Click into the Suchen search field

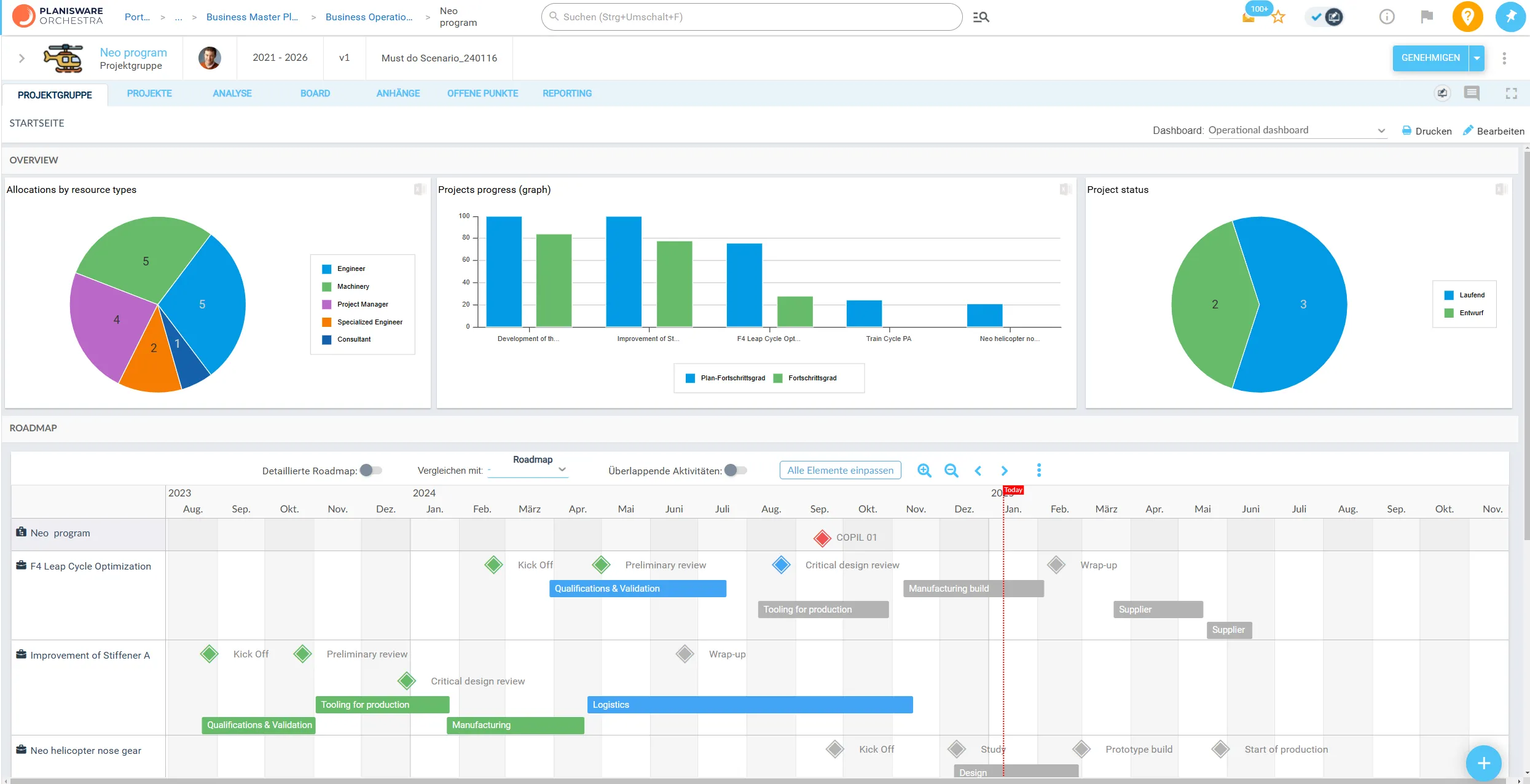point(737,17)
